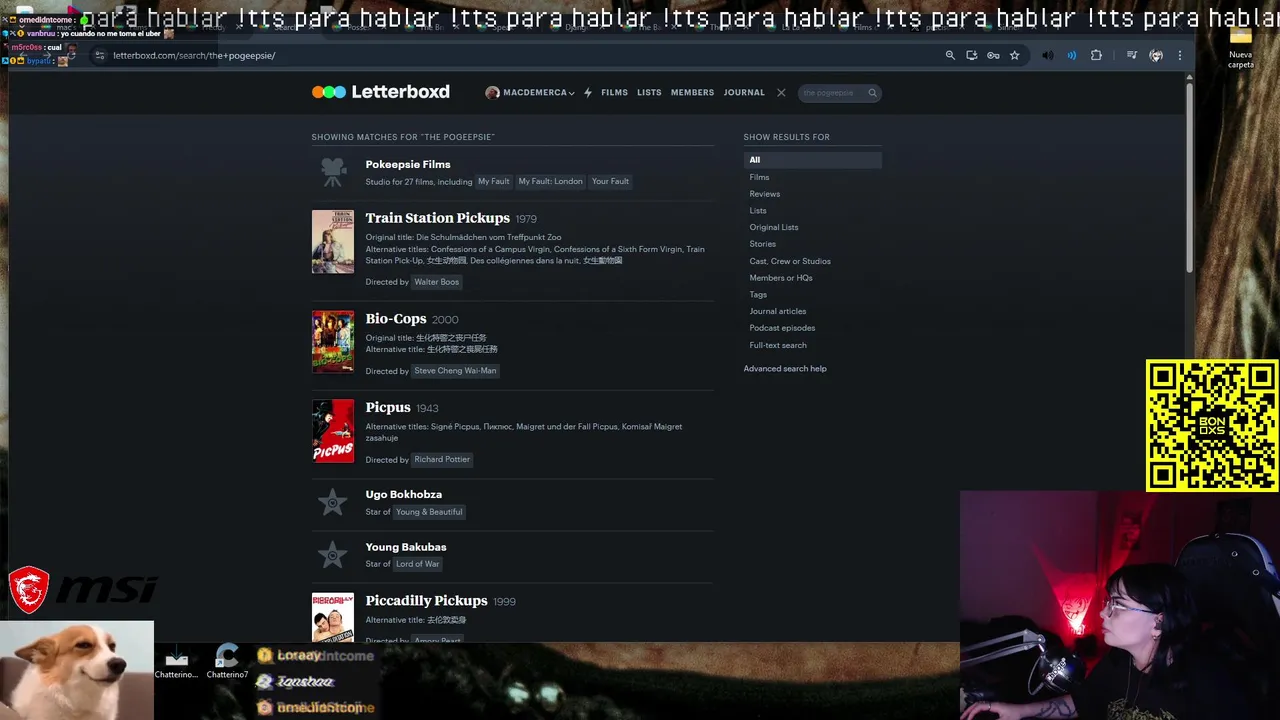Click the Young & Beautiful film tag
The height and width of the screenshot is (720, 1280).
click(x=429, y=512)
